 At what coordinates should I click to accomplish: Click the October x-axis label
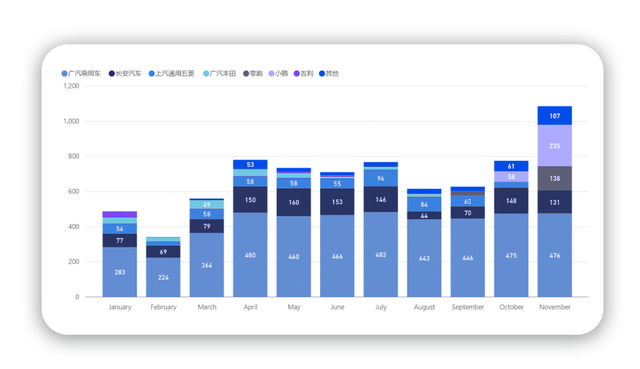(511, 307)
